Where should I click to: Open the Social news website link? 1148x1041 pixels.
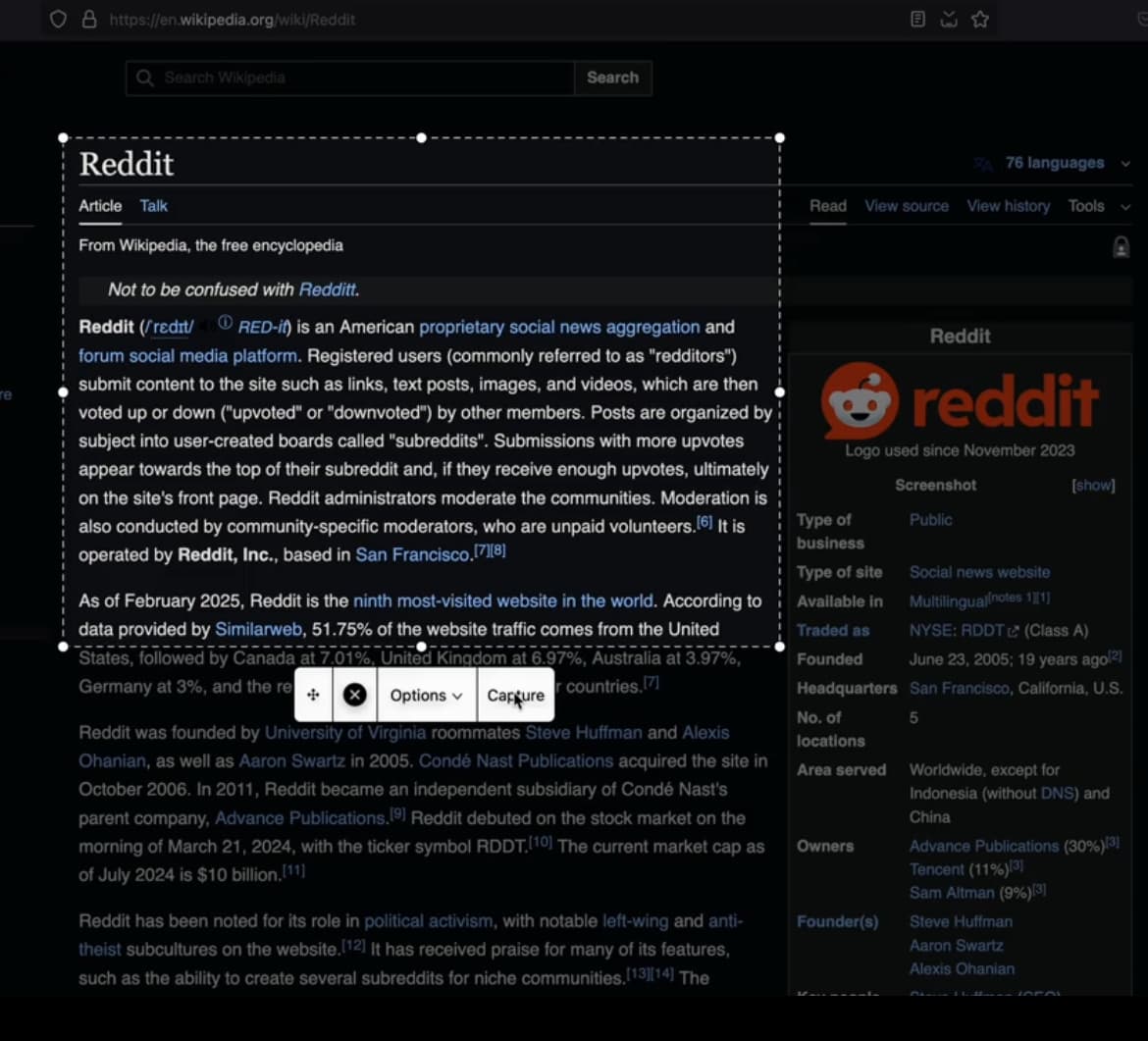click(x=979, y=572)
